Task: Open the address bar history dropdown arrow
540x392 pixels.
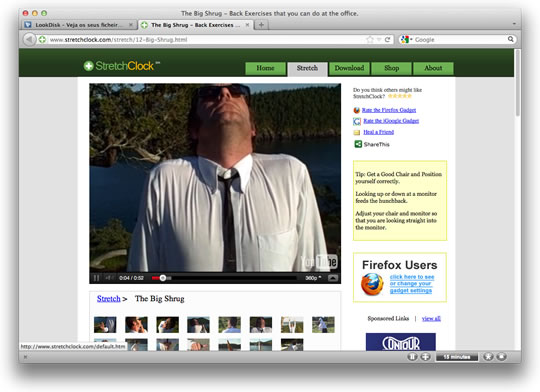Action: coord(379,40)
